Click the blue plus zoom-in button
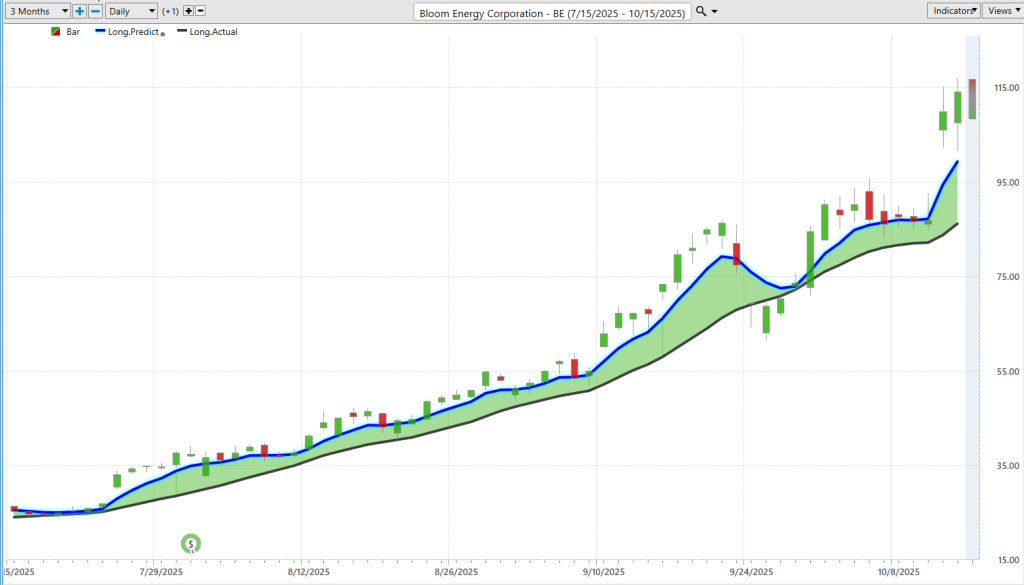The image size is (1024, 585). pos(80,10)
